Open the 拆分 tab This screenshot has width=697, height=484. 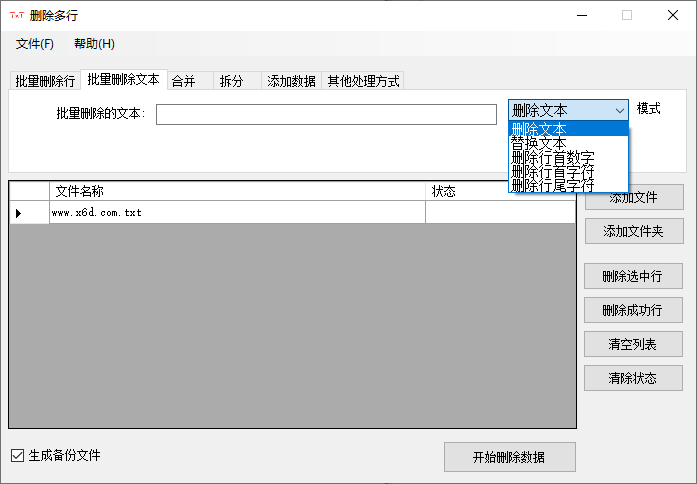tap(231, 81)
